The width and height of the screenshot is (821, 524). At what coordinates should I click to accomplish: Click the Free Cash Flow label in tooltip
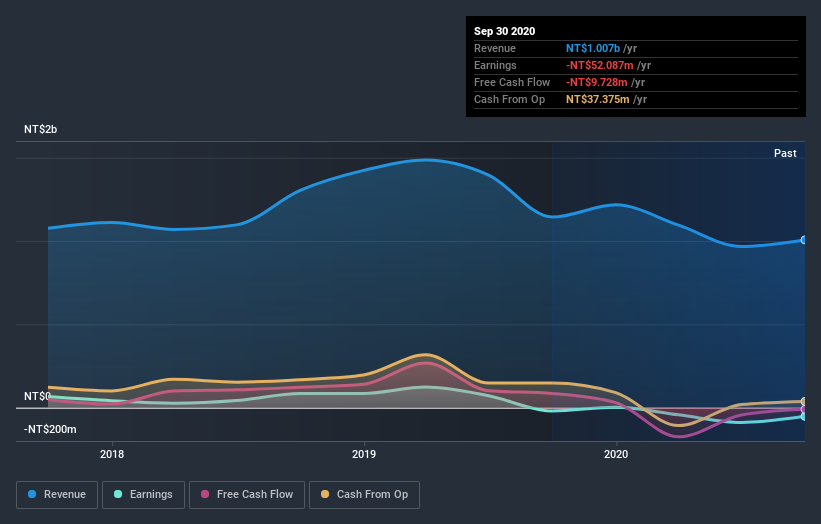[512, 82]
